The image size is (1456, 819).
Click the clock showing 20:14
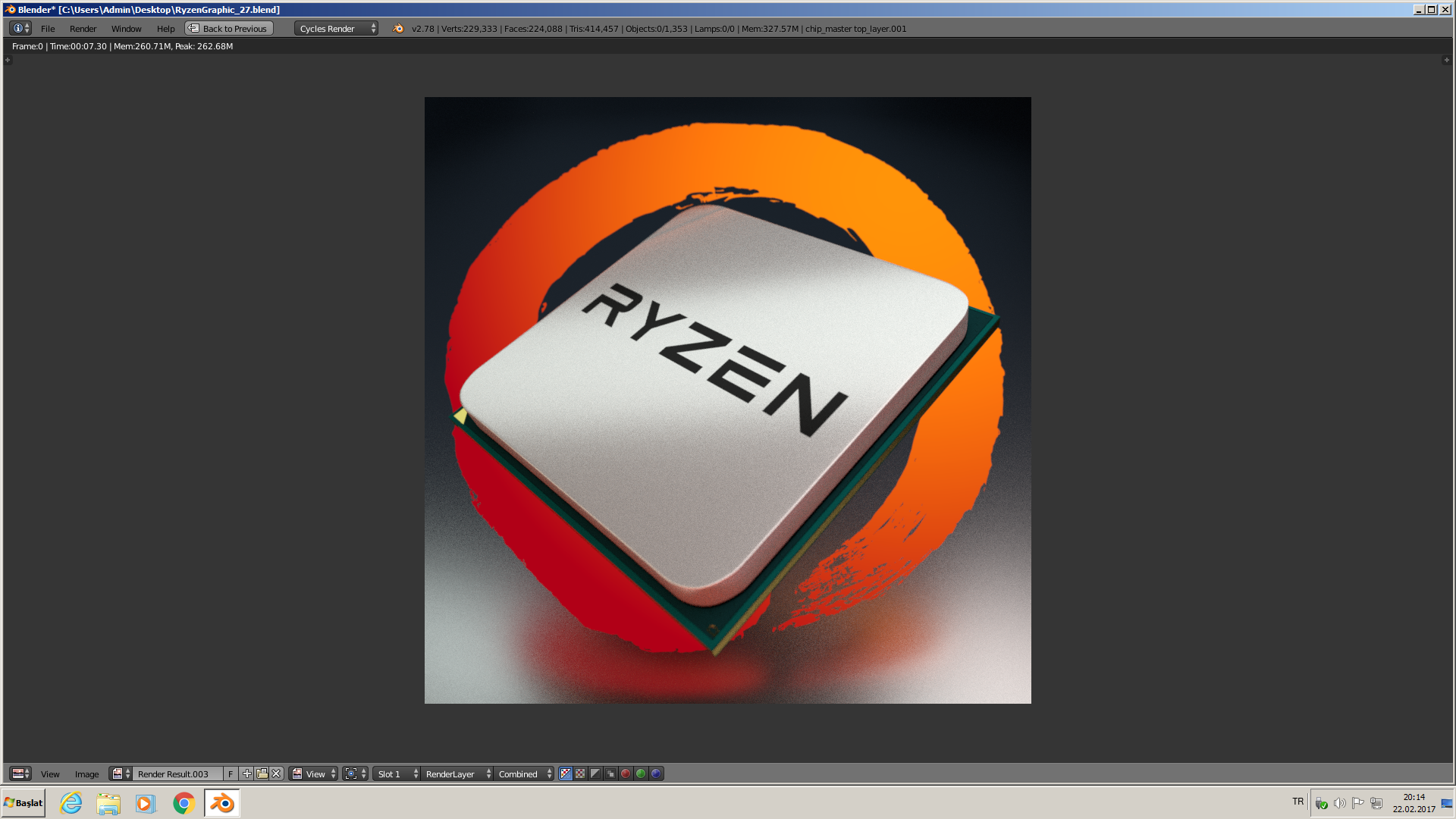pos(1414,803)
